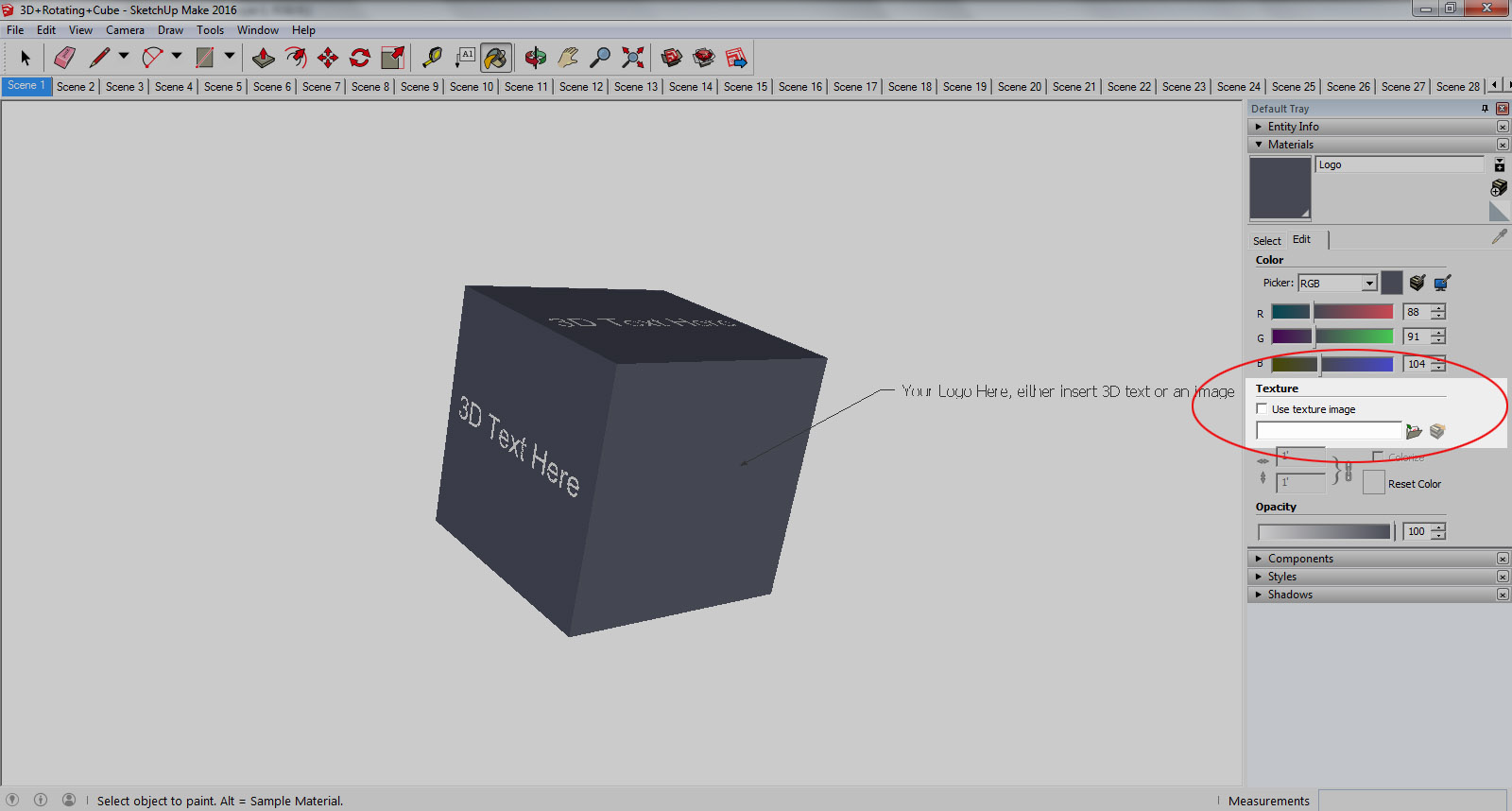Open the Camera menu
Screen dimensions: 1512x811
pyautogui.click(x=125, y=30)
